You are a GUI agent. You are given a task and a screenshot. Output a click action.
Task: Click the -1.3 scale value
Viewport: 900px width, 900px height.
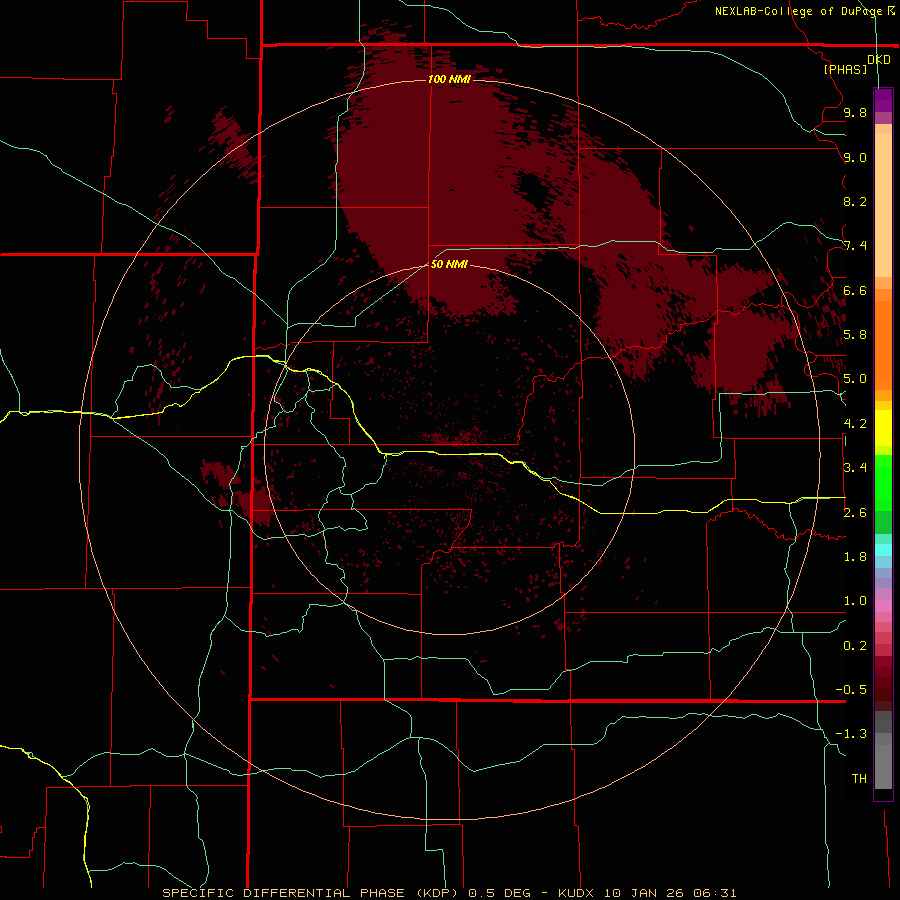coord(851,734)
